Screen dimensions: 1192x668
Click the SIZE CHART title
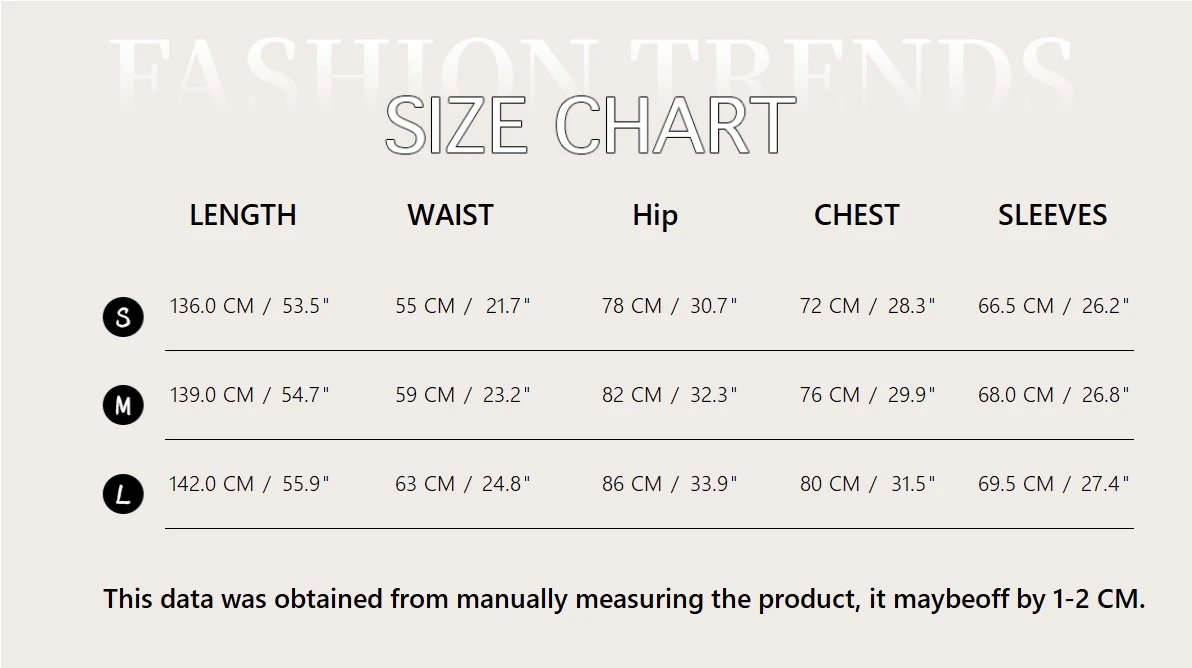[590, 126]
